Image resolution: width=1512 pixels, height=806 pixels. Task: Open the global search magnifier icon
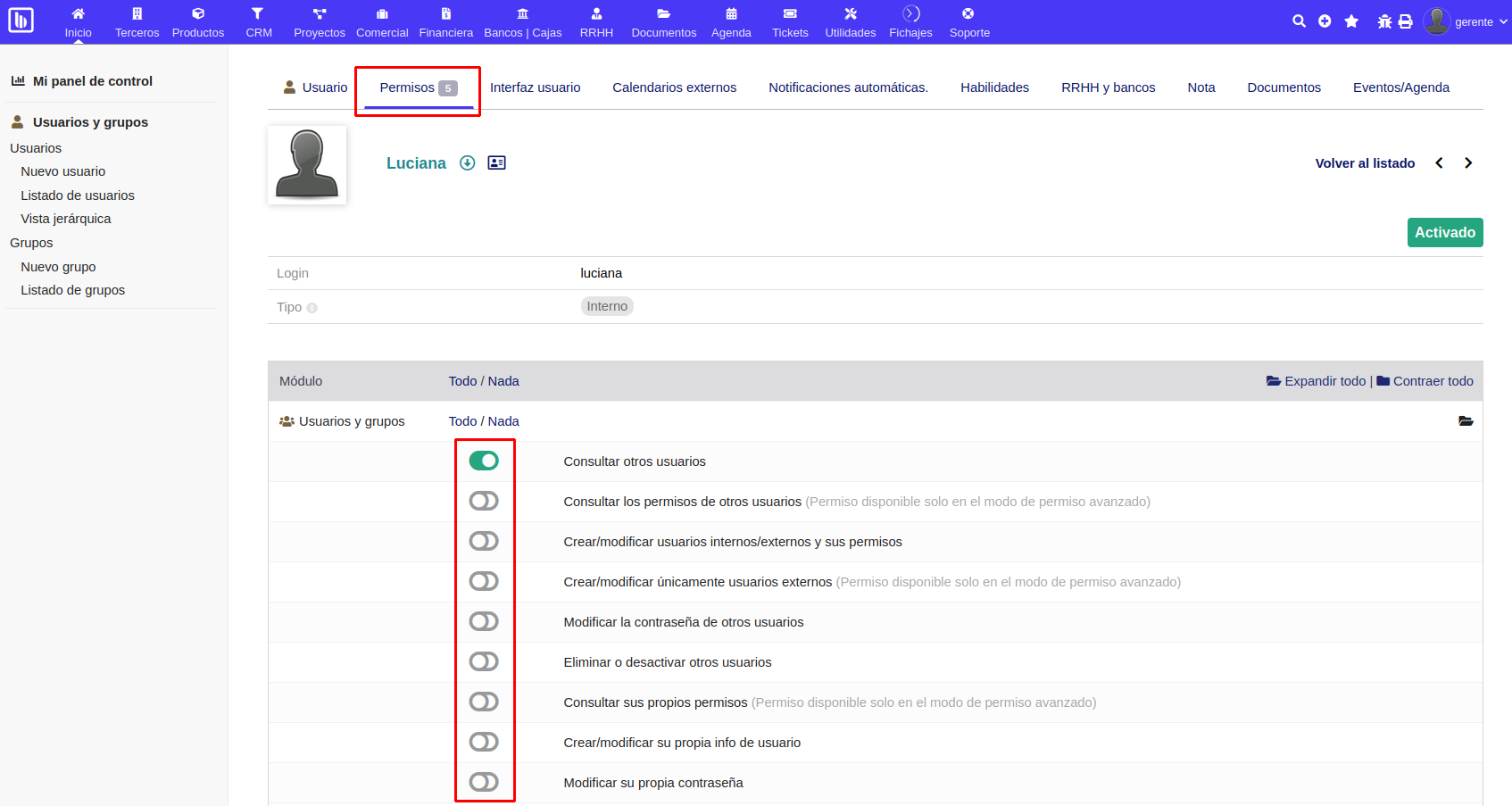[x=1300, y=21]
